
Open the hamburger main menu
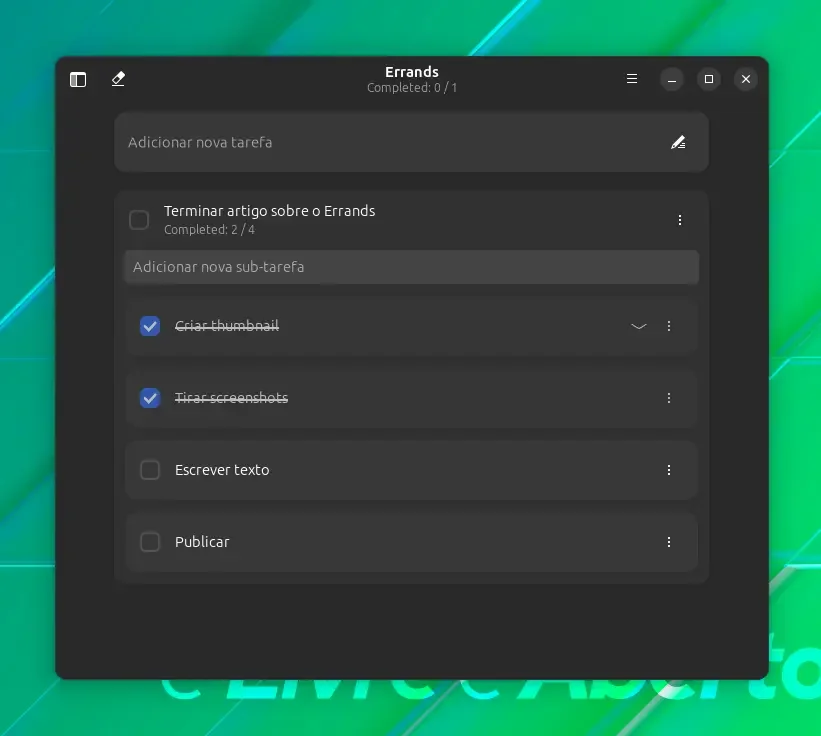(x=632, y=79)
